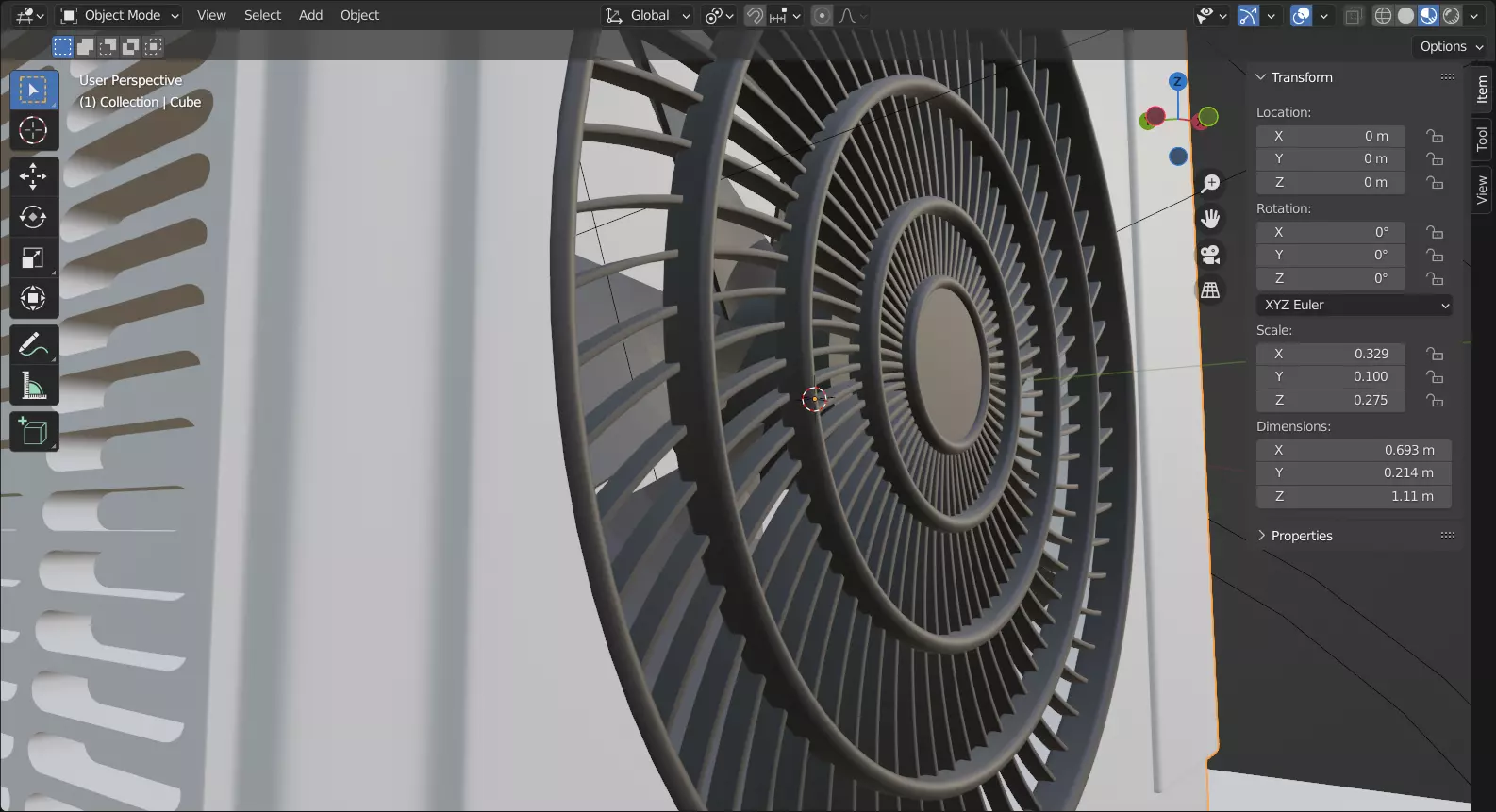The width and height of the screenshot is (1496, 812).
Task: Open the XYZ Euler rotation mode dropdown
Action: (x=1355, y=305)
